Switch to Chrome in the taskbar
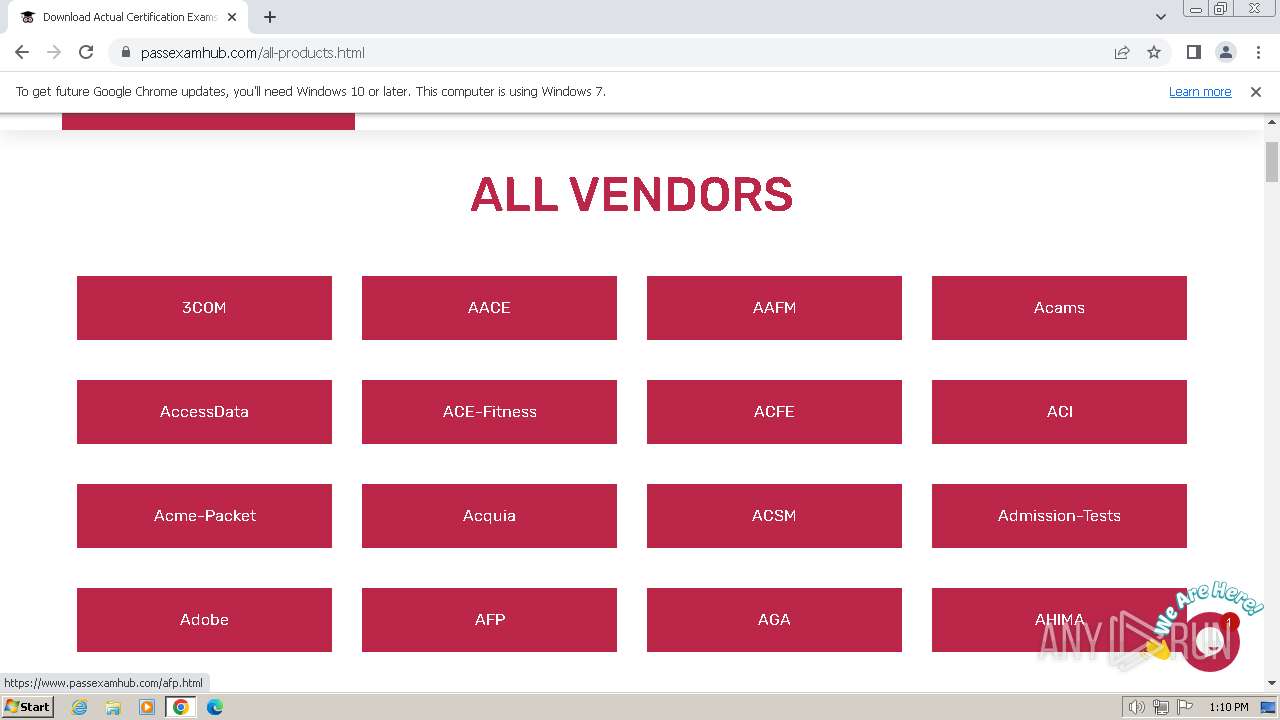1280x720 pixels. coord(181,707)
